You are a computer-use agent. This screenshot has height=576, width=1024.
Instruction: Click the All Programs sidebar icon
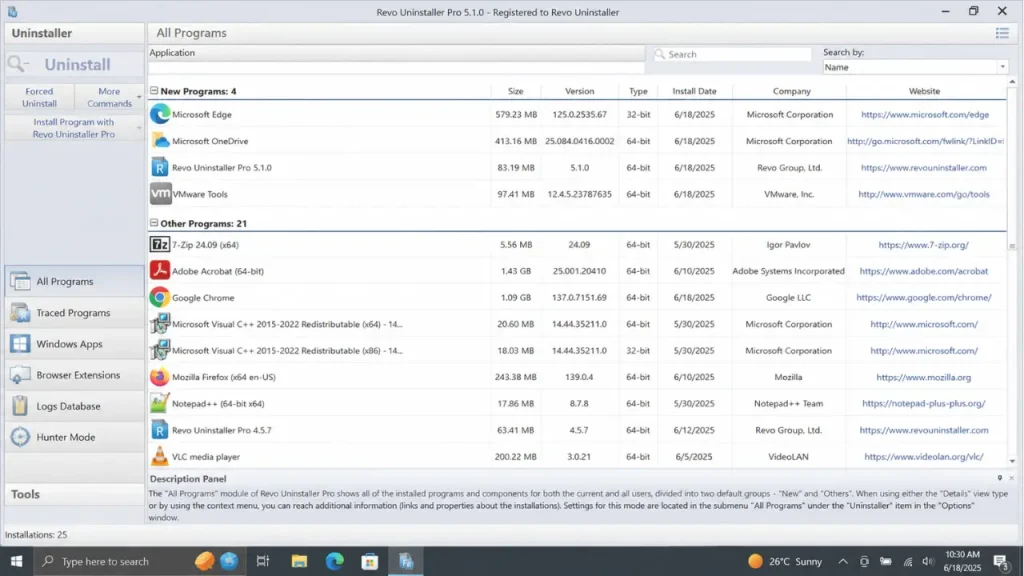20,281
